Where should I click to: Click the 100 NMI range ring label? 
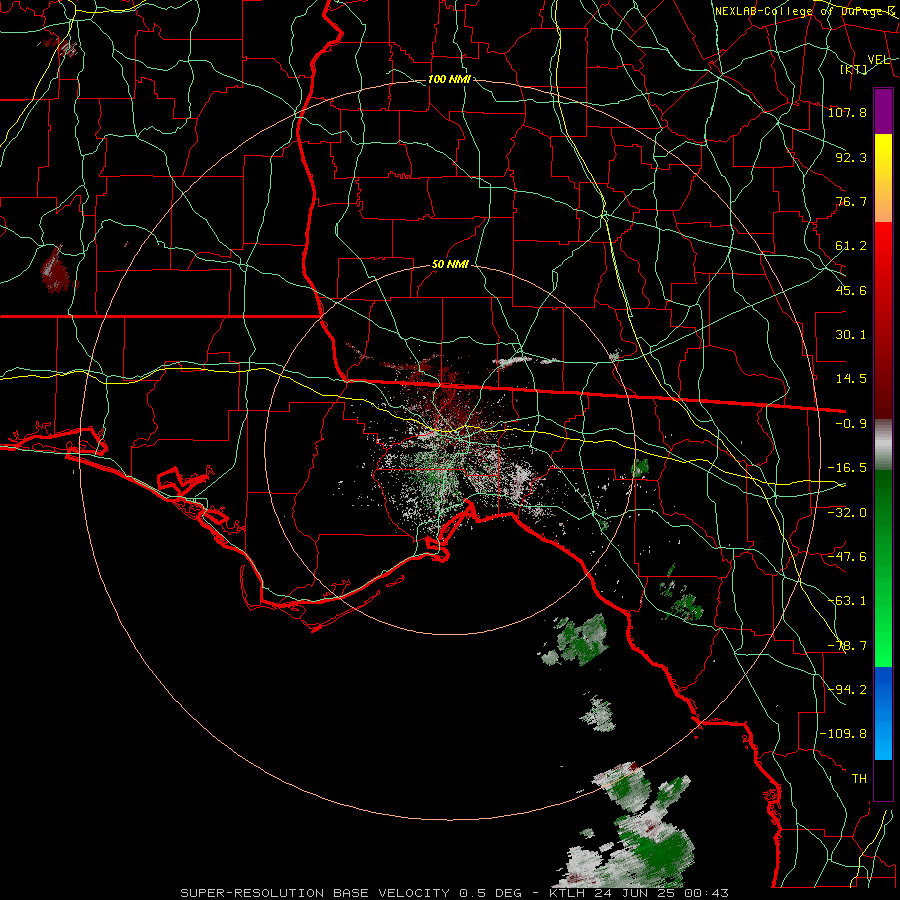coord(449,79)
